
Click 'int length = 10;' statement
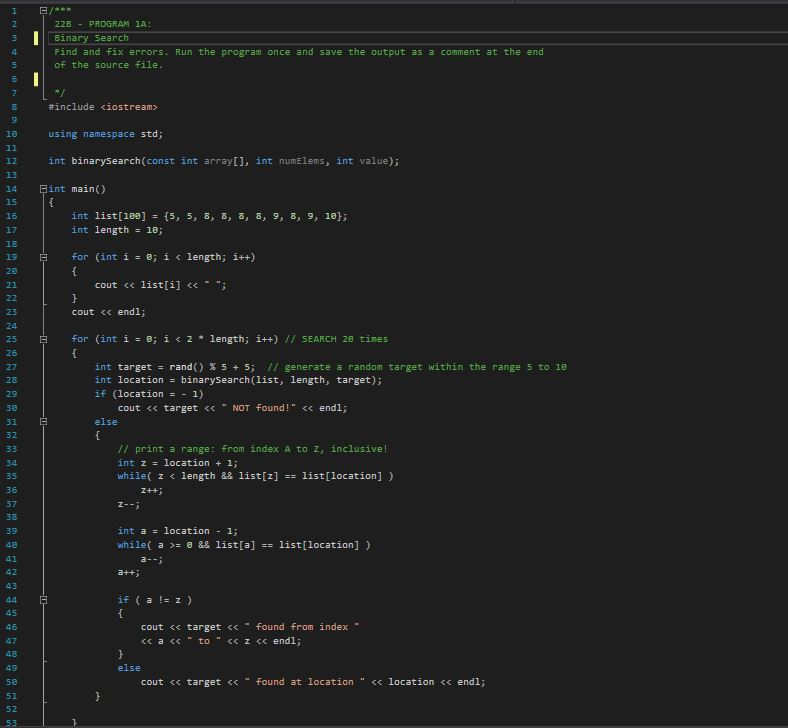[117, 230]
